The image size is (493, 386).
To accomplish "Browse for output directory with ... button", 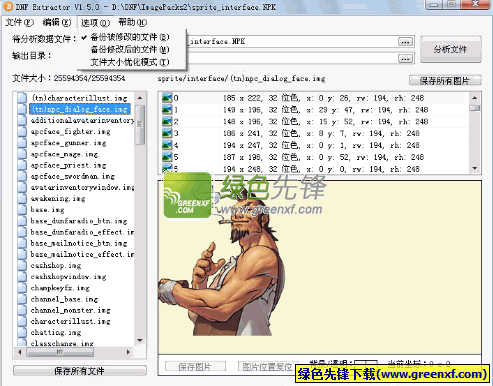I will coord(405,59).
